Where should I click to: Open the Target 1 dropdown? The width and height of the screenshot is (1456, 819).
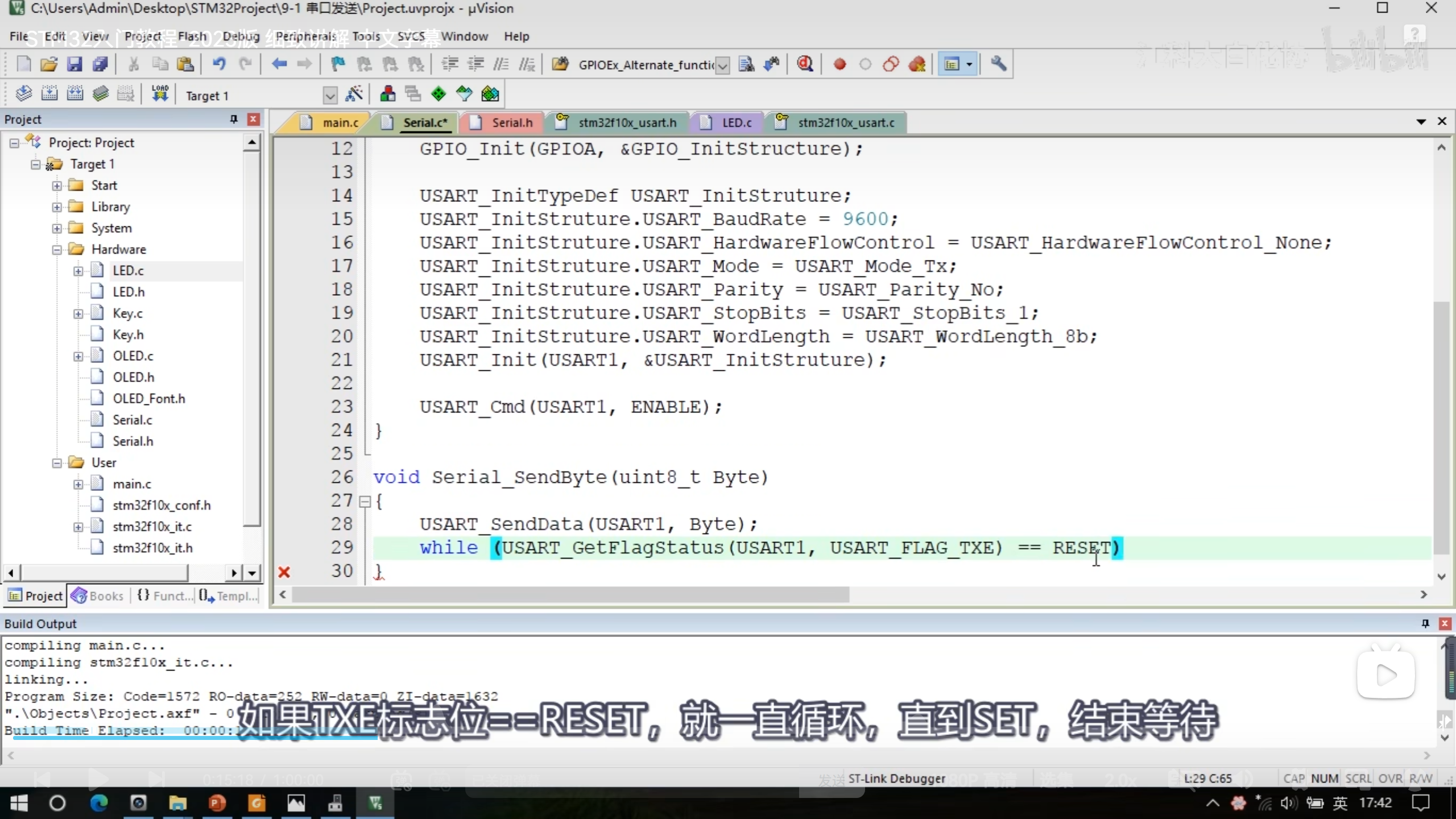point(330,96)
